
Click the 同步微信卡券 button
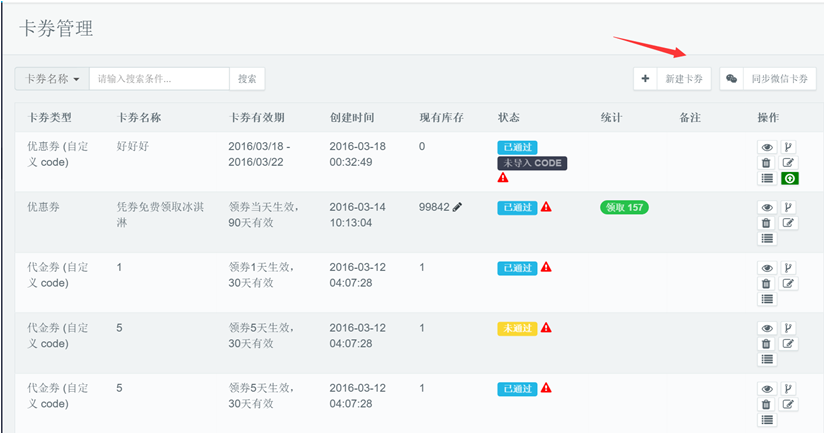[x=768, y=79]
